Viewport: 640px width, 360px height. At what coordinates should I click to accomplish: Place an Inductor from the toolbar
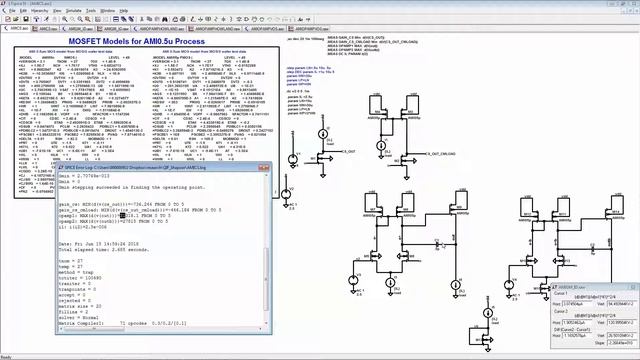click(x=231, y=19)
